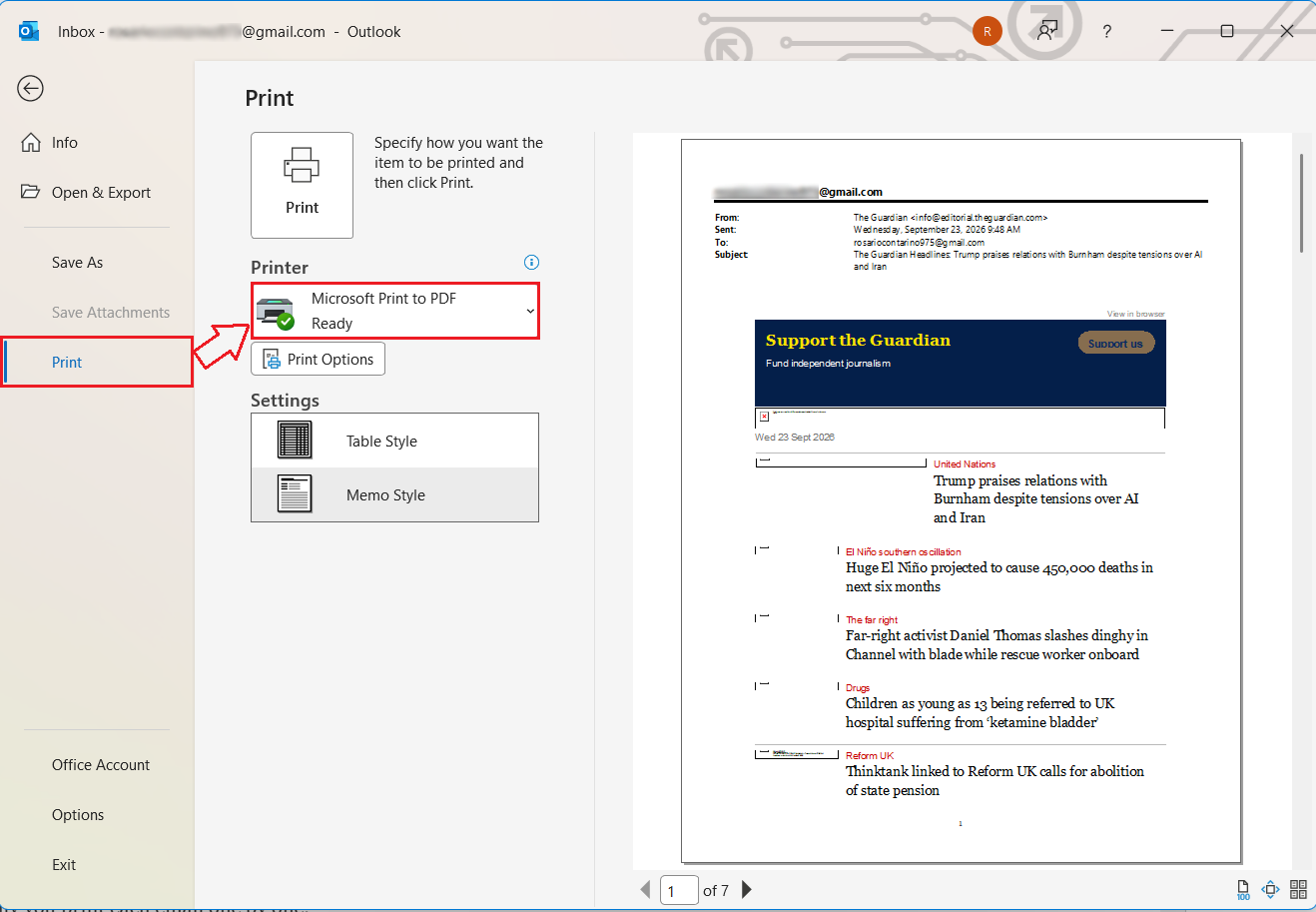Click the back arrow to leave Backstage

tap(31, 88)
